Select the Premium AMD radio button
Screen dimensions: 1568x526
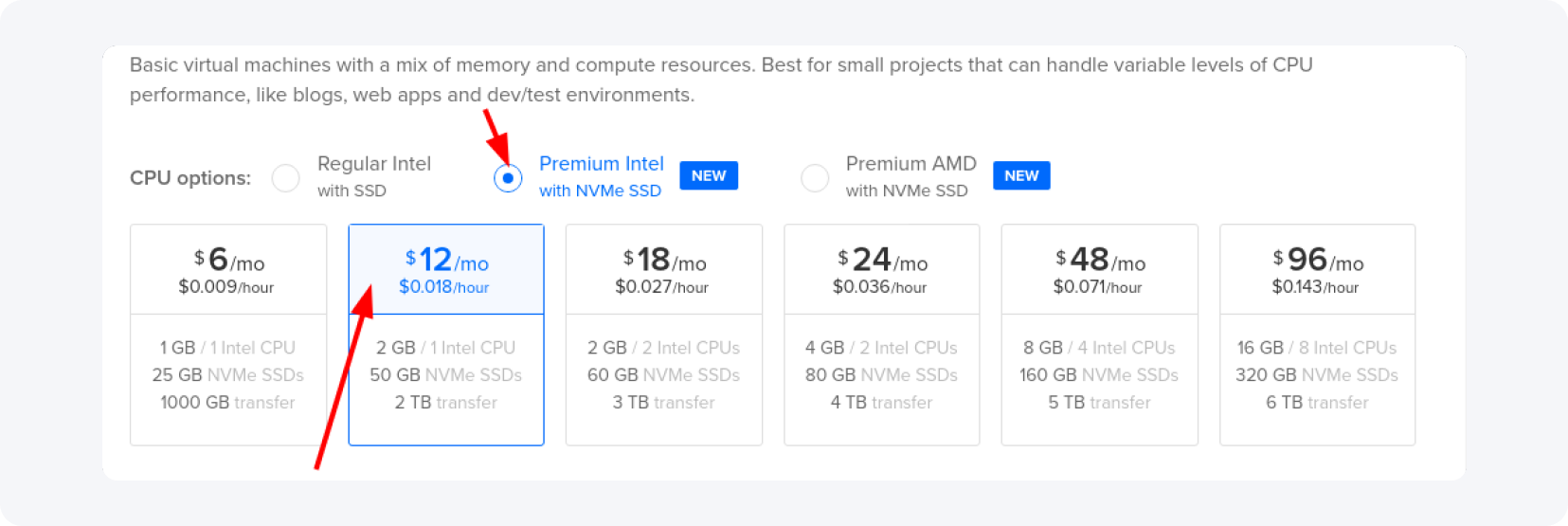click(815, 177)
